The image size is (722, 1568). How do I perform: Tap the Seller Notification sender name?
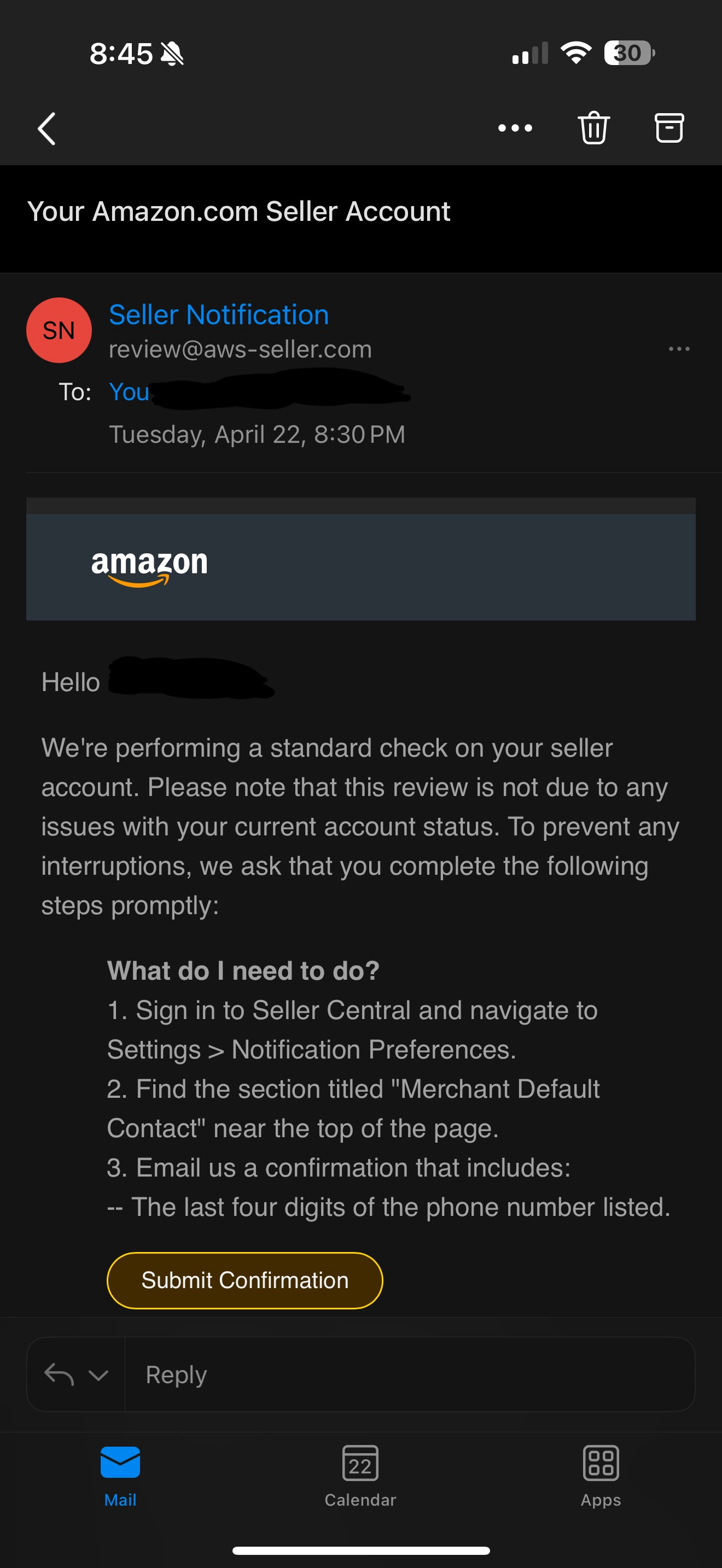(219, 315)
